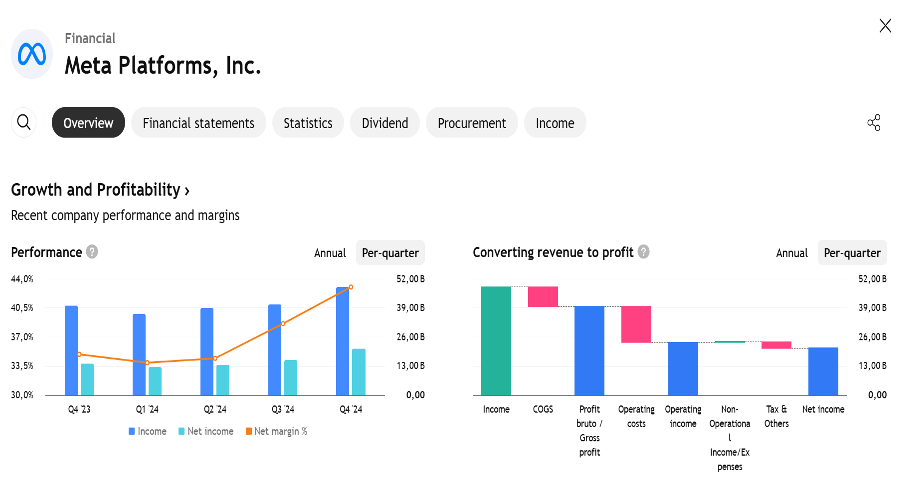This screenshot has width=906, height=488.
Task: Click the green Income waterfall bar
Action: (496, 341)
